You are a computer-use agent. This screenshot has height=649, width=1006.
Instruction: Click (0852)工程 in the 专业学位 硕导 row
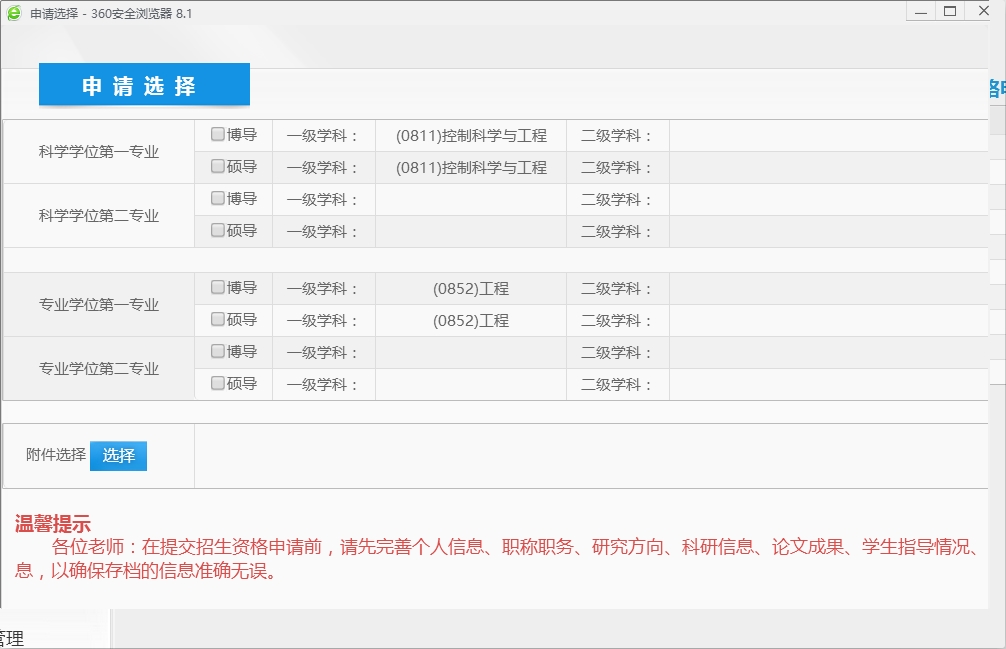pos(471,321)
